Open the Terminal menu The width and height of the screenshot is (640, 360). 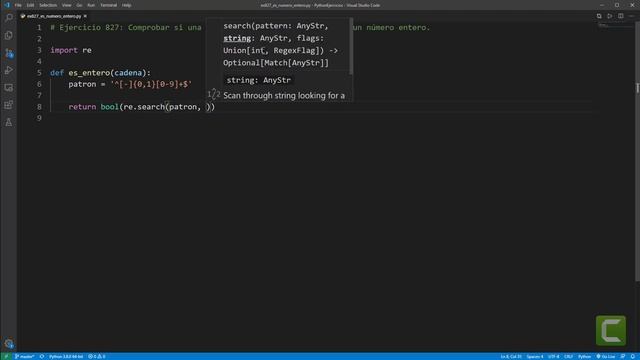tap(109, 5)
